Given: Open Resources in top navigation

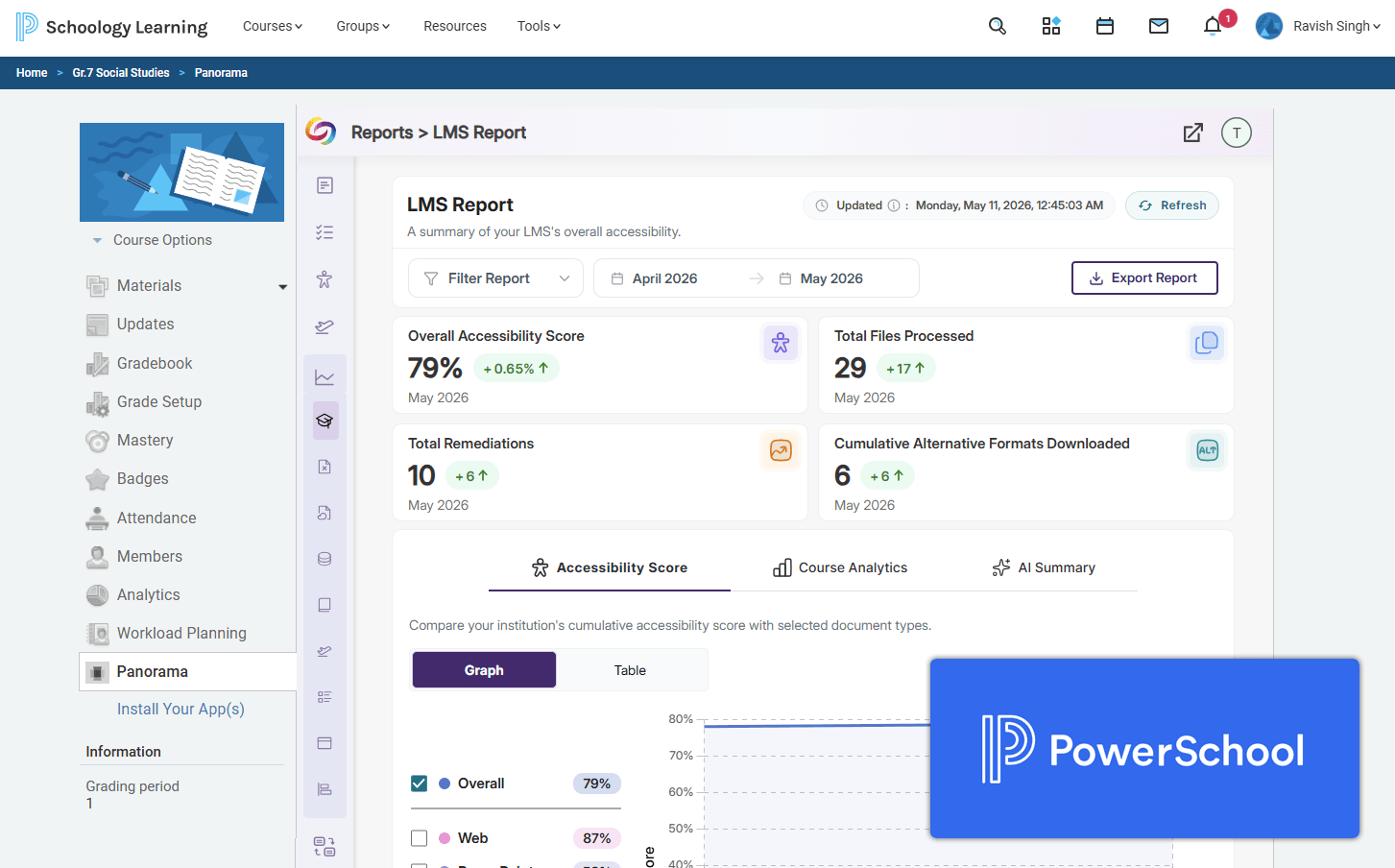Looking at the screenshot, I should tap(455, 26).
